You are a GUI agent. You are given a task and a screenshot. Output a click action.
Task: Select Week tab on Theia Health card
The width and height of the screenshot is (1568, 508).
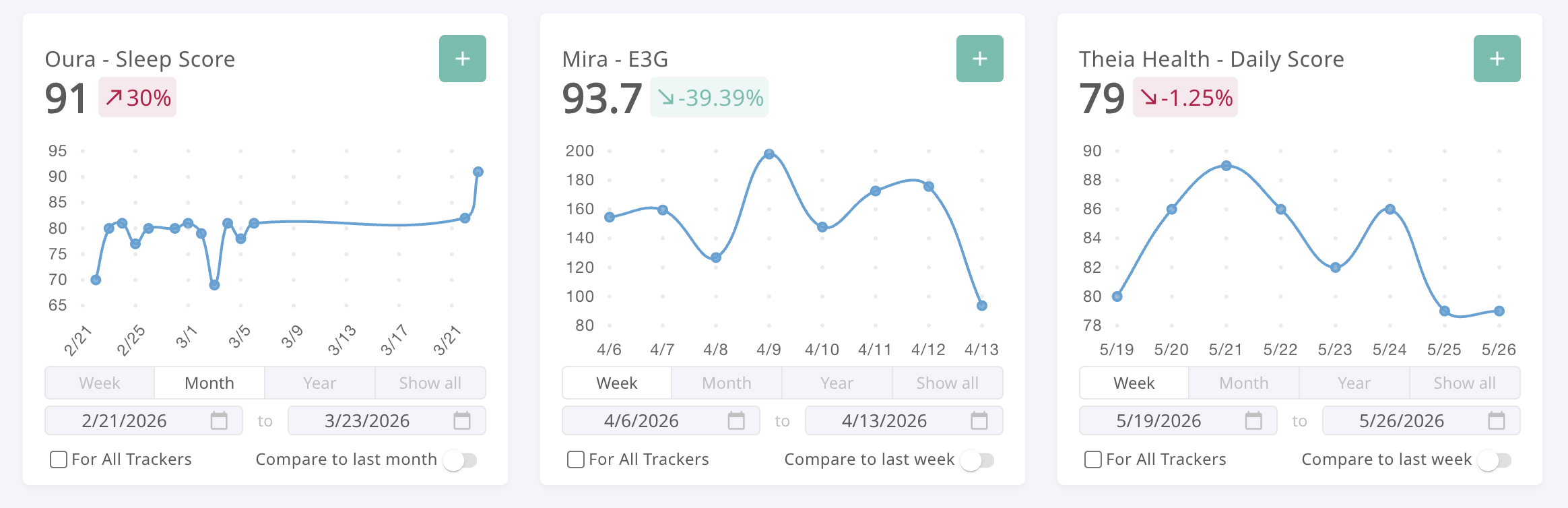tap(1134, 383)
